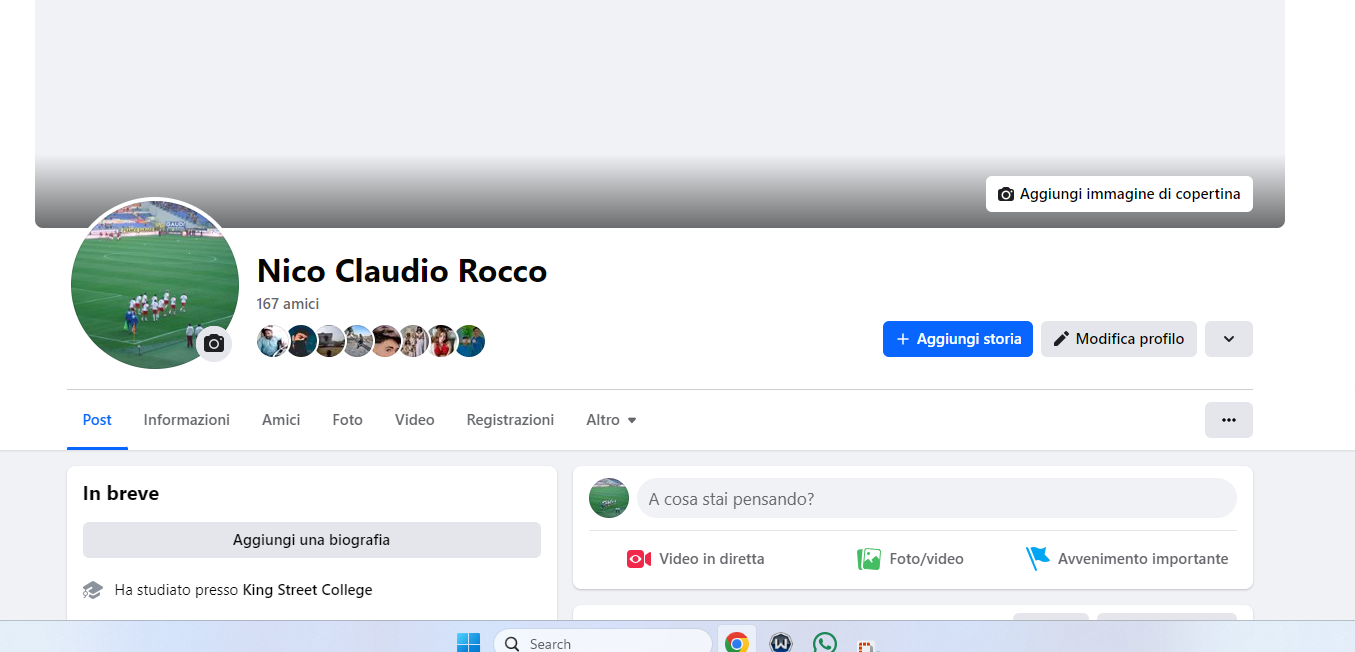
Task: Select the Post tab
Action: click(97, 420)
